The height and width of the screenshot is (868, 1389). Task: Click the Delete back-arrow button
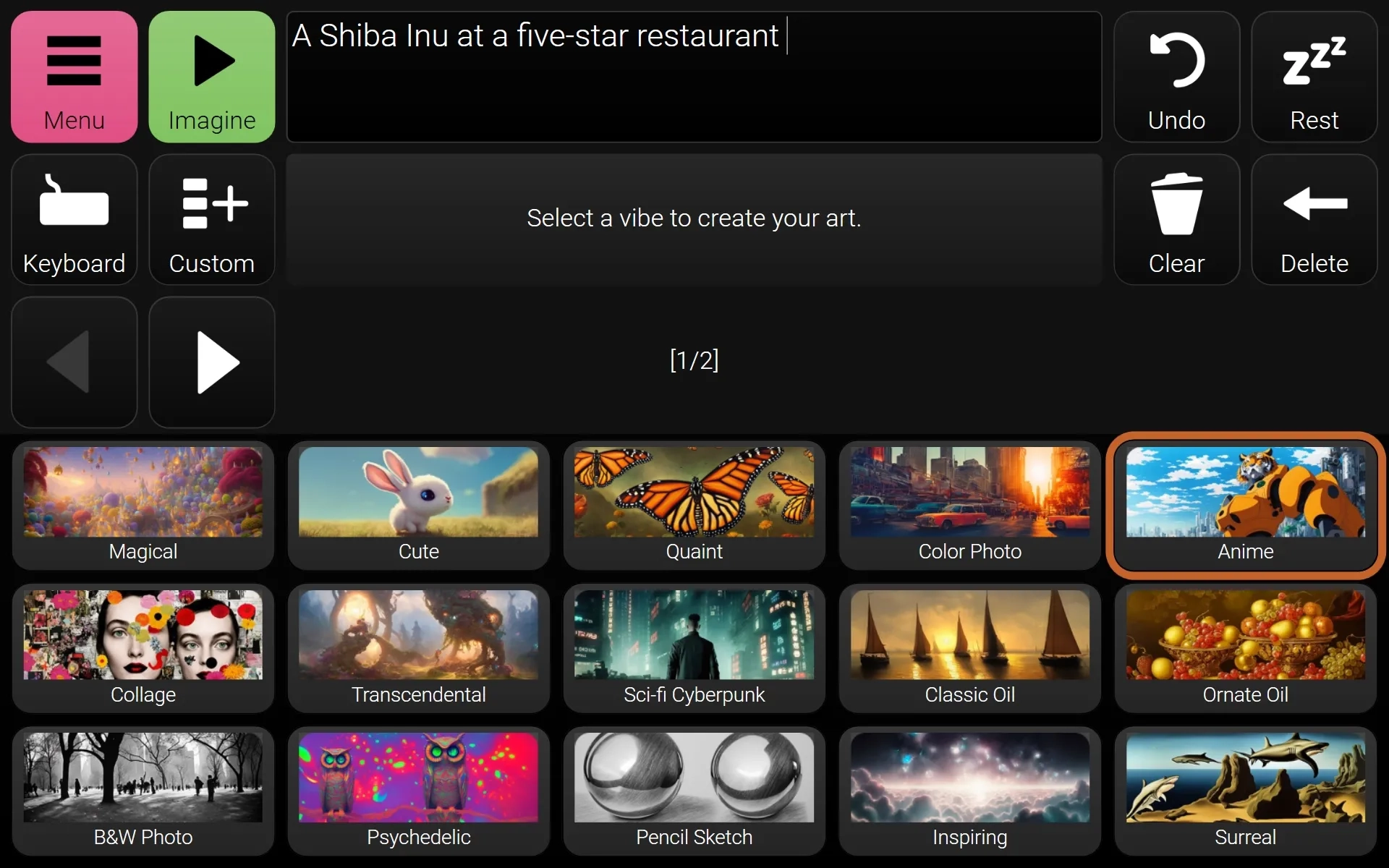(1314, 220)
